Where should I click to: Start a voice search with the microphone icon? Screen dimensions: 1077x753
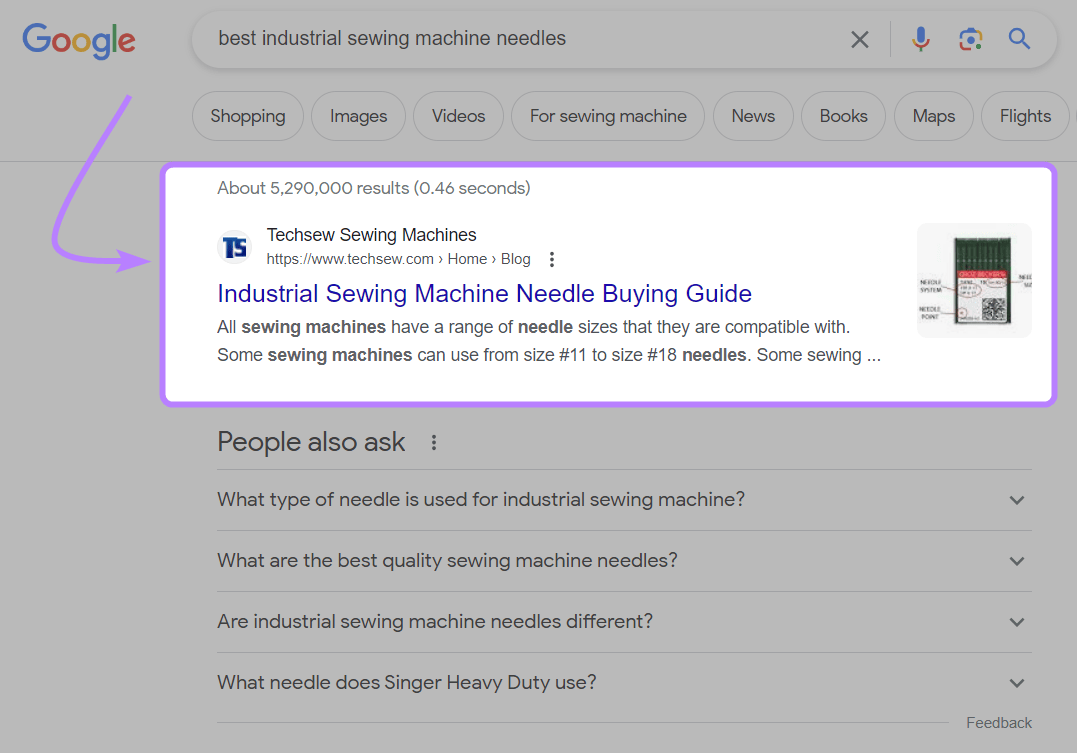920,39
